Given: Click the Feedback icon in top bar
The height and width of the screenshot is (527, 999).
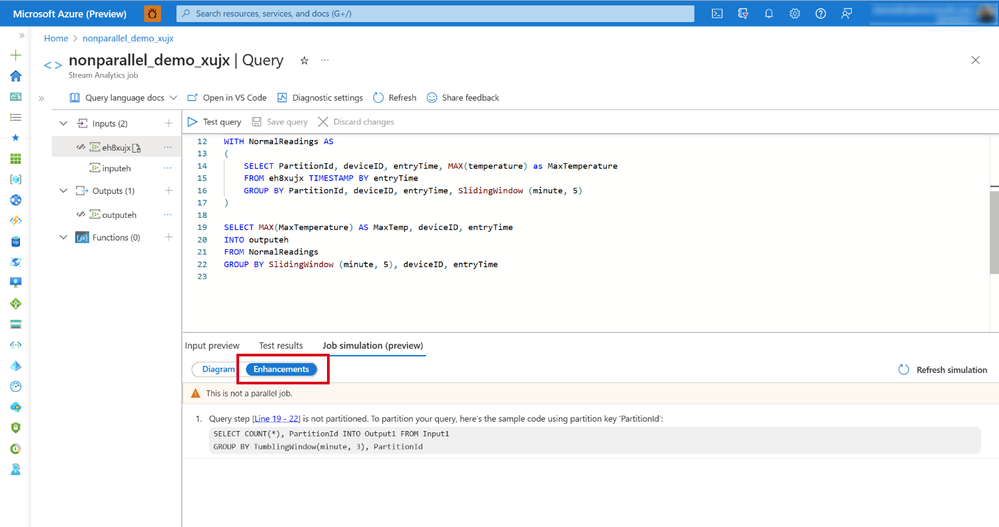Looking at the screenshot, I should tap(846, 13).
